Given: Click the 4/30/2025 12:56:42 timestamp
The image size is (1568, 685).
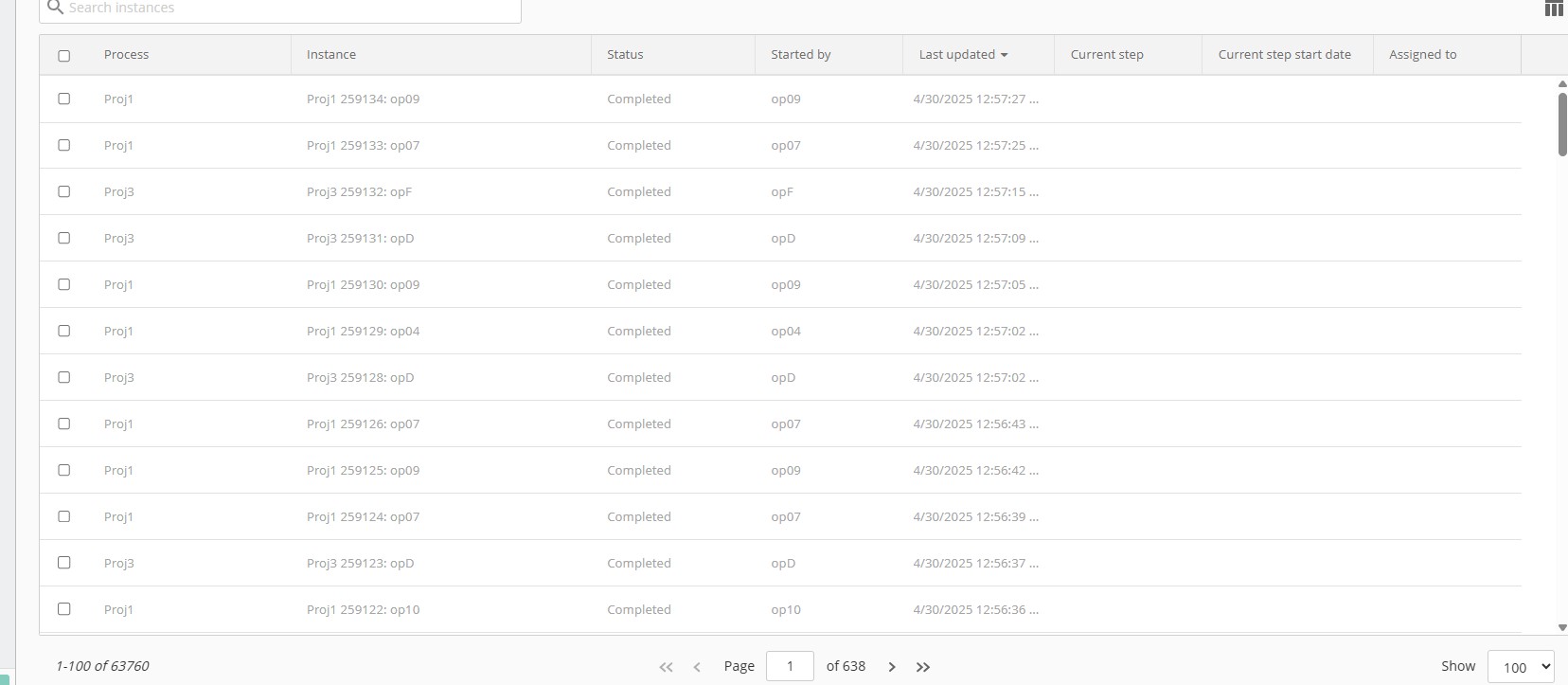Looking at the screenshot, I should pyautogui.click(x=975, y=470).
